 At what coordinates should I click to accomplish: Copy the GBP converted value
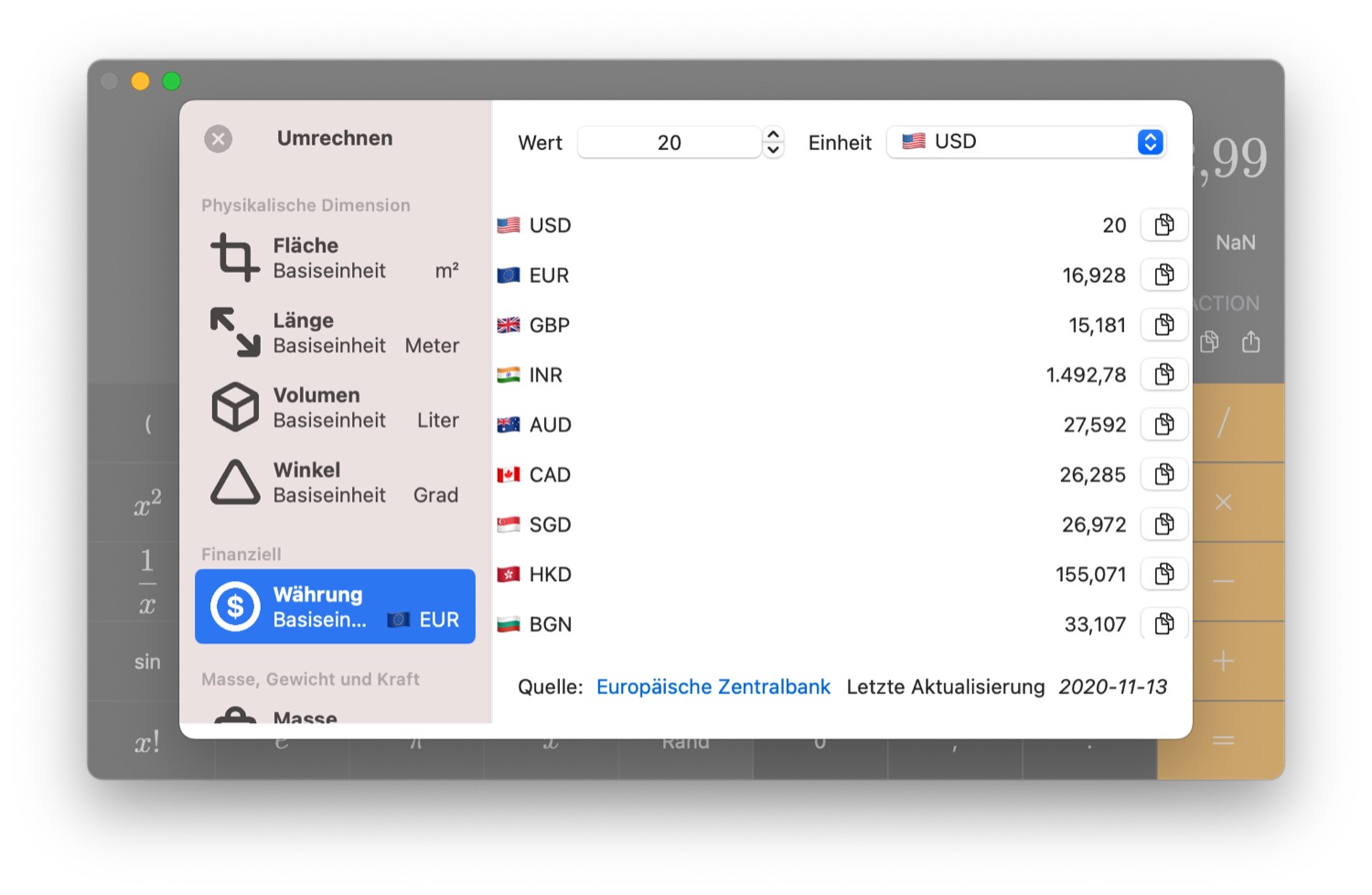coord(1163,325)
